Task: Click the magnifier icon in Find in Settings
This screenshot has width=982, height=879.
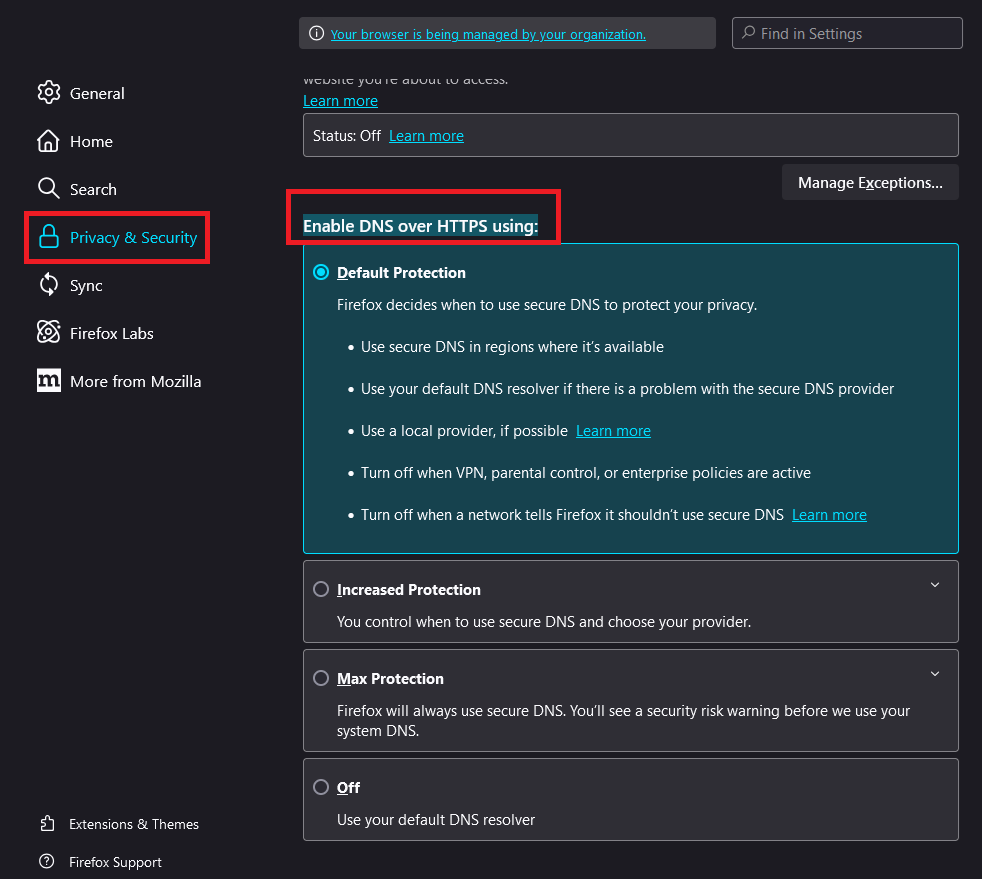Action: pyautogui.click(x=748, y=33)
